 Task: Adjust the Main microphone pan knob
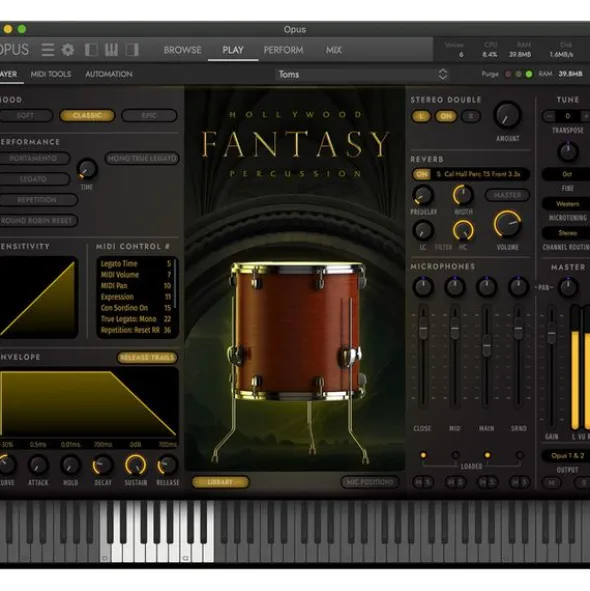click(x=487, y=287)
